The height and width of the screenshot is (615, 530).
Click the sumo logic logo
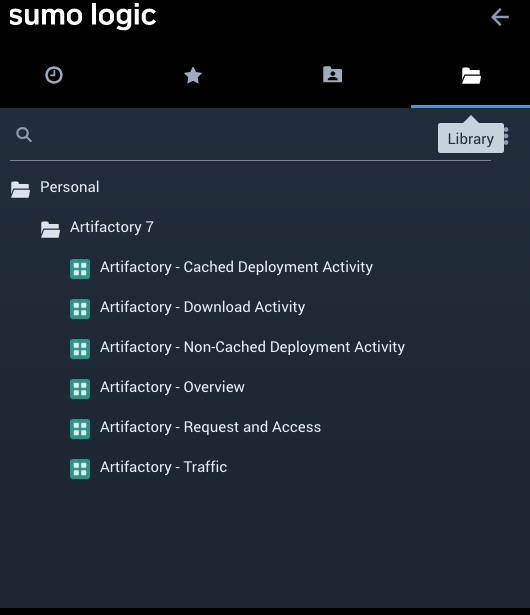point(82,16)
